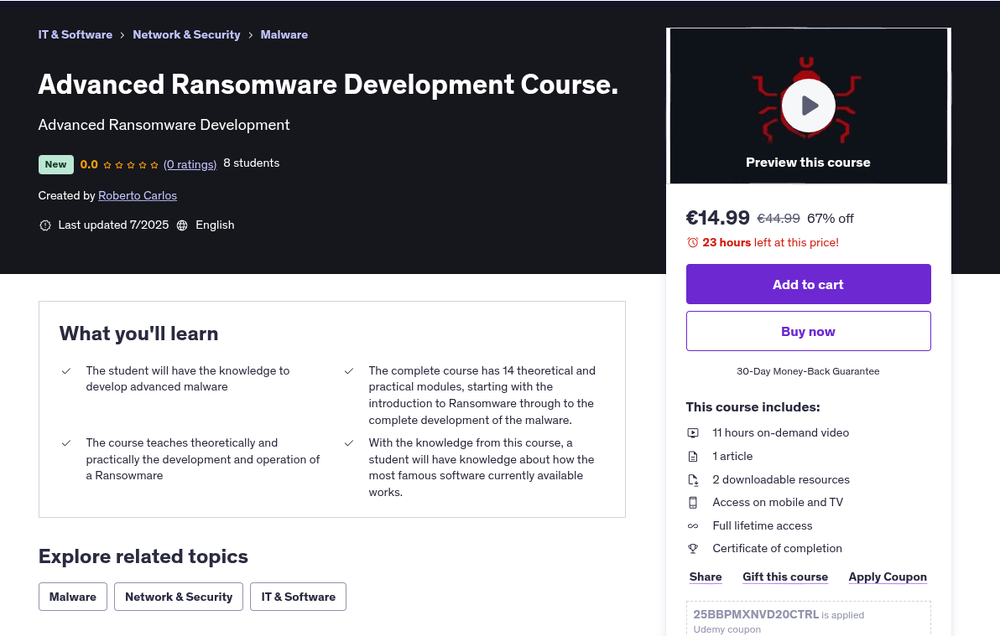Image resolution: width=1000 pixels, height=636 pixels.
Task: Navigate to IT & Software breadcrumb
Action: [x=75, y=34]
